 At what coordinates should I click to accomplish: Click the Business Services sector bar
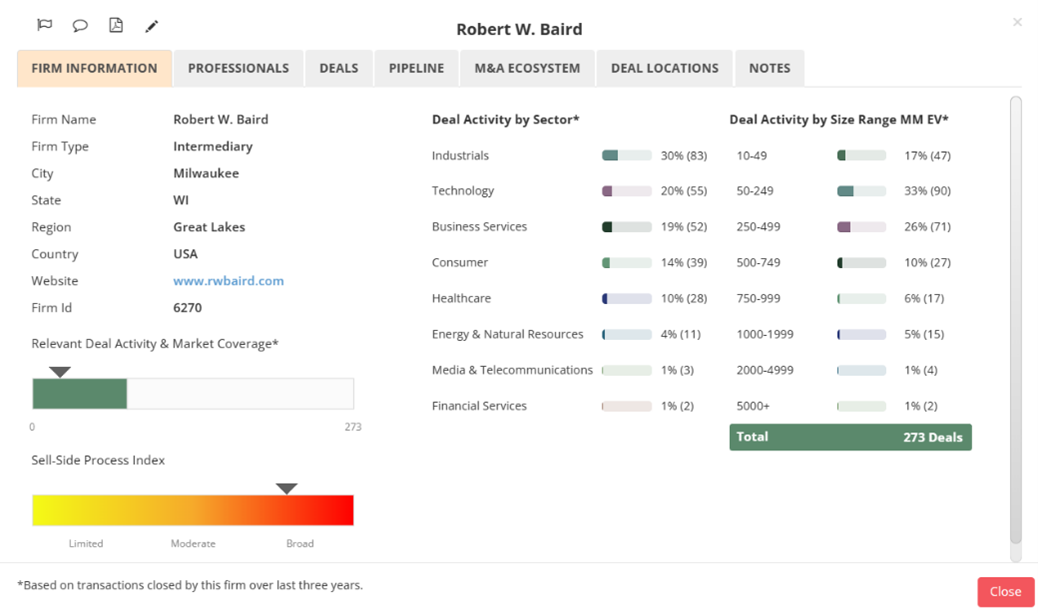[627, 227]
